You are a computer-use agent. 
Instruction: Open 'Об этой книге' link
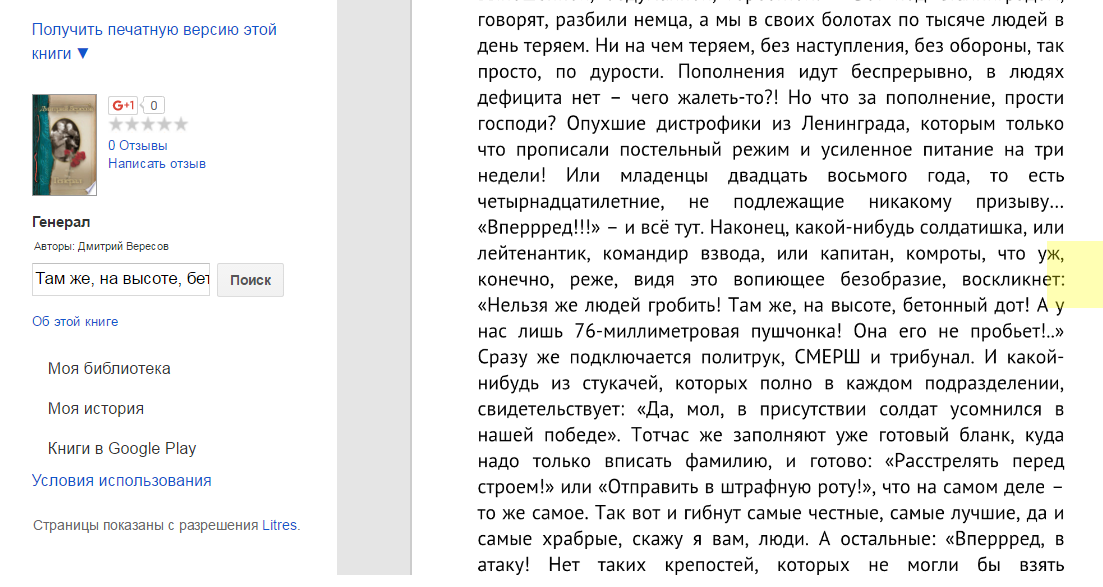pos(75,322)
